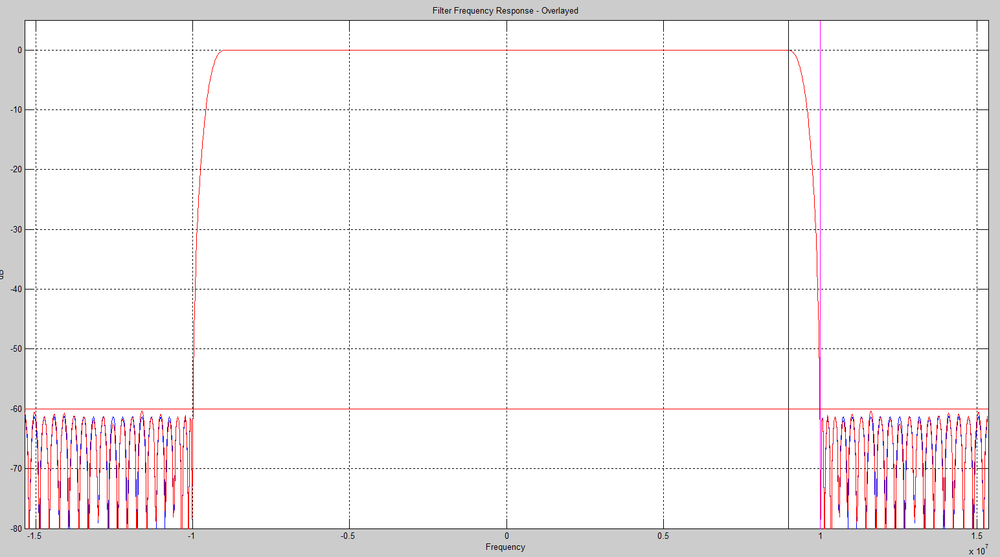The width and height of the screenshot is (1000, 557).
Task: Click the y-axis tick label -80
Action: tap(17, 528)
